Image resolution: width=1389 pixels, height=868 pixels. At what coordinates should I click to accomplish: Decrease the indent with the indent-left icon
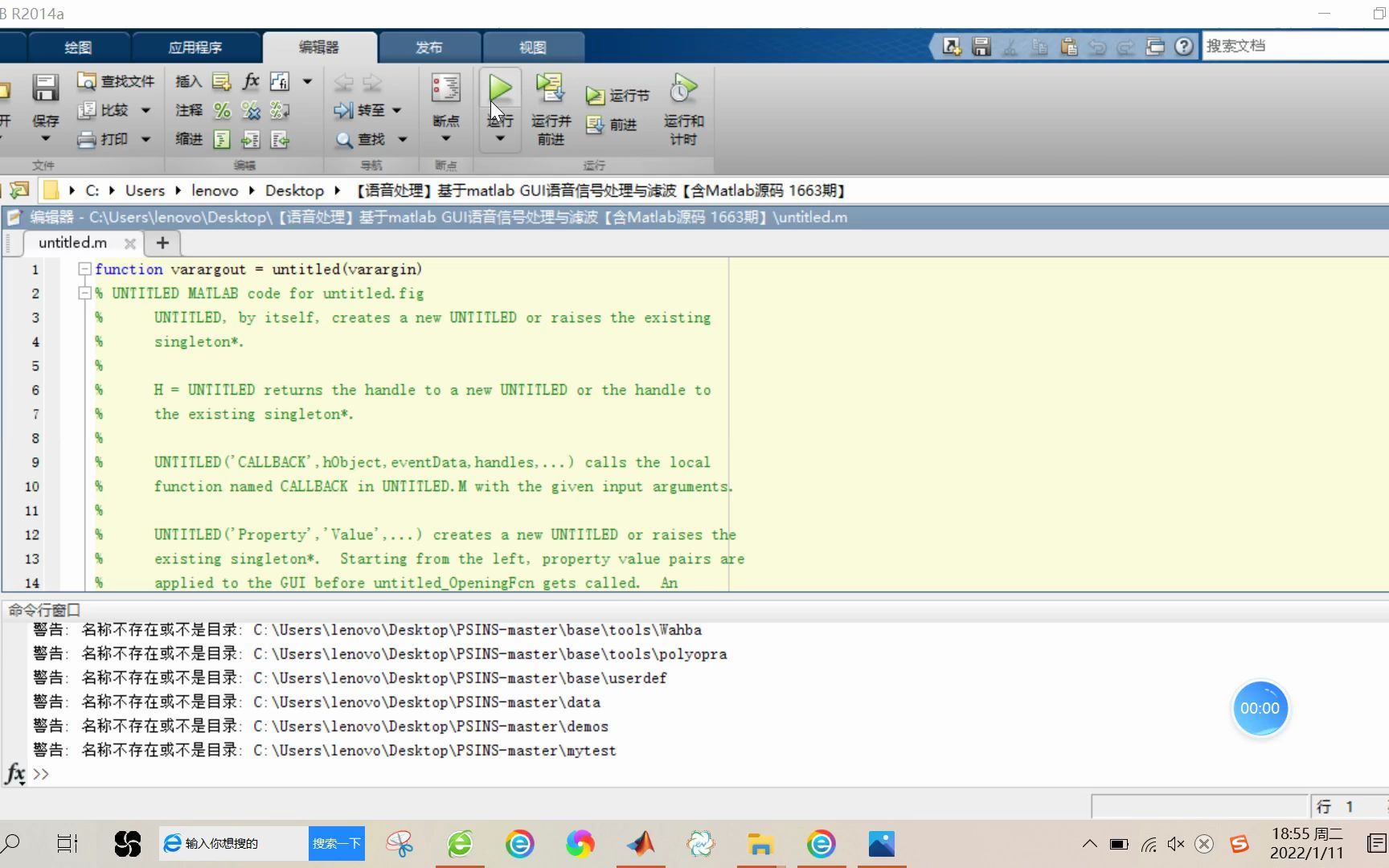click(280, 139)
